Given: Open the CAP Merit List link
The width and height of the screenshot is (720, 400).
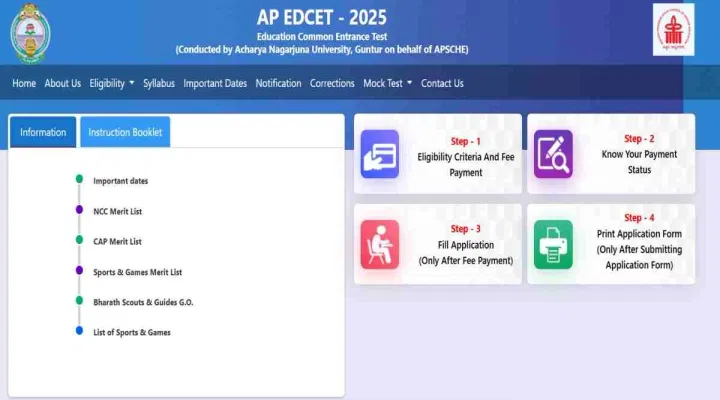Looking at the screenshot, I should [x=117, y=242].
